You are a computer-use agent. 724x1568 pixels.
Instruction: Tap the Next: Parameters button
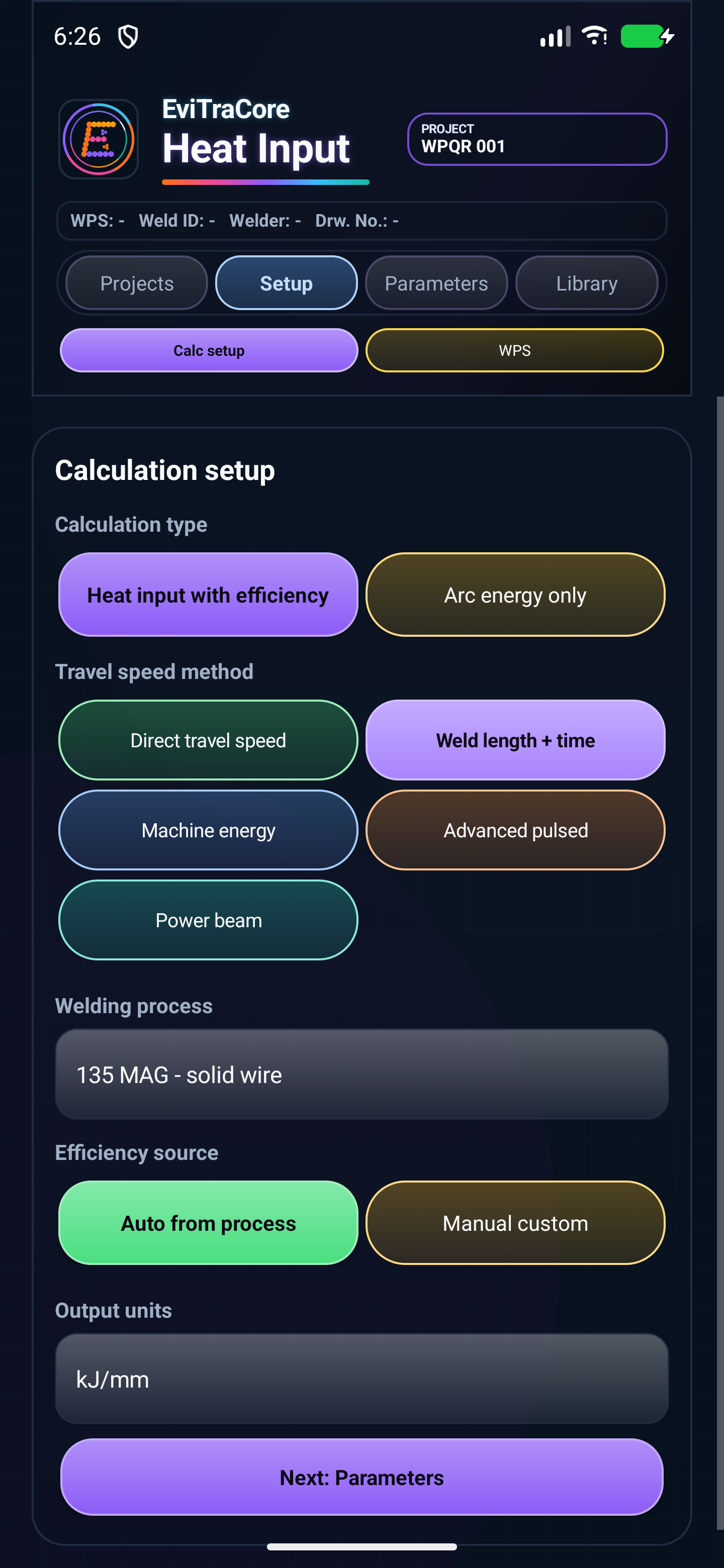coord(361,1478)
